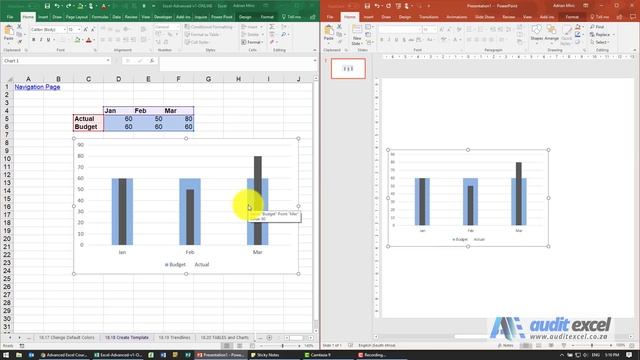Toggle bold in Excel font group
640x360 pixels.
tap(33, 40)
